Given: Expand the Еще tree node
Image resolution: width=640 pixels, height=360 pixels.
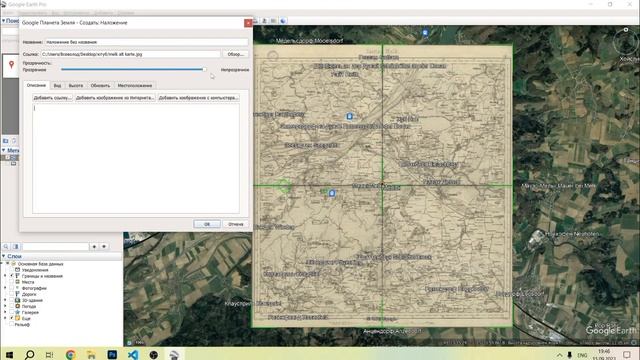Looking at the screenshot, I should [5, 318].
